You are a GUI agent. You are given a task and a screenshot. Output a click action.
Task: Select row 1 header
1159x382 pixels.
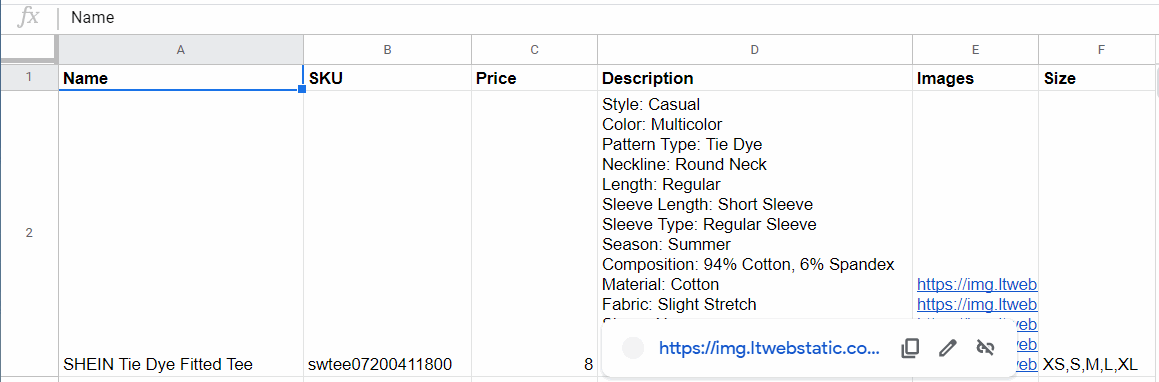29,78
